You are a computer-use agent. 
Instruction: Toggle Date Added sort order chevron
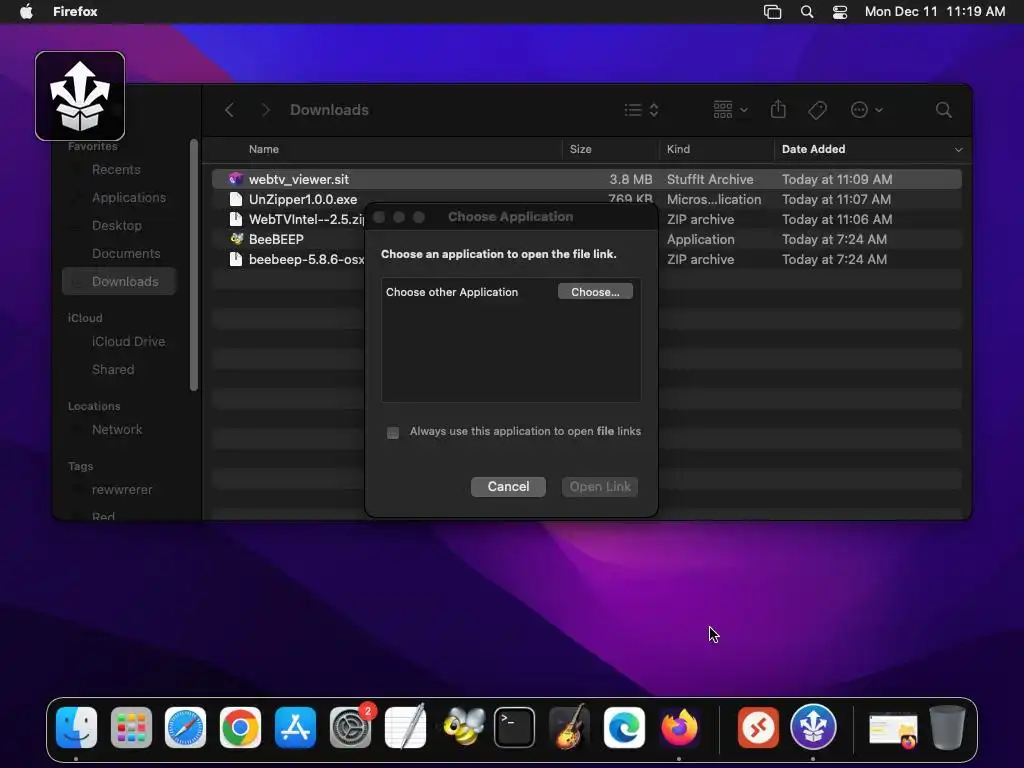coord(958,150)
